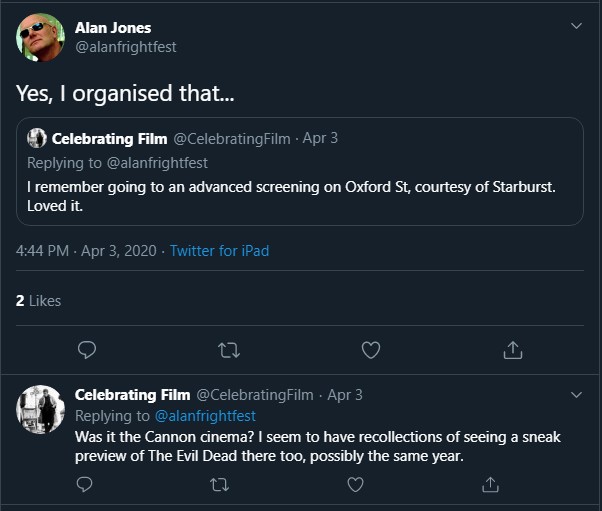Click the Alan Jones display name
Viewport: 602px width, 511px height.
pos(113,28)
